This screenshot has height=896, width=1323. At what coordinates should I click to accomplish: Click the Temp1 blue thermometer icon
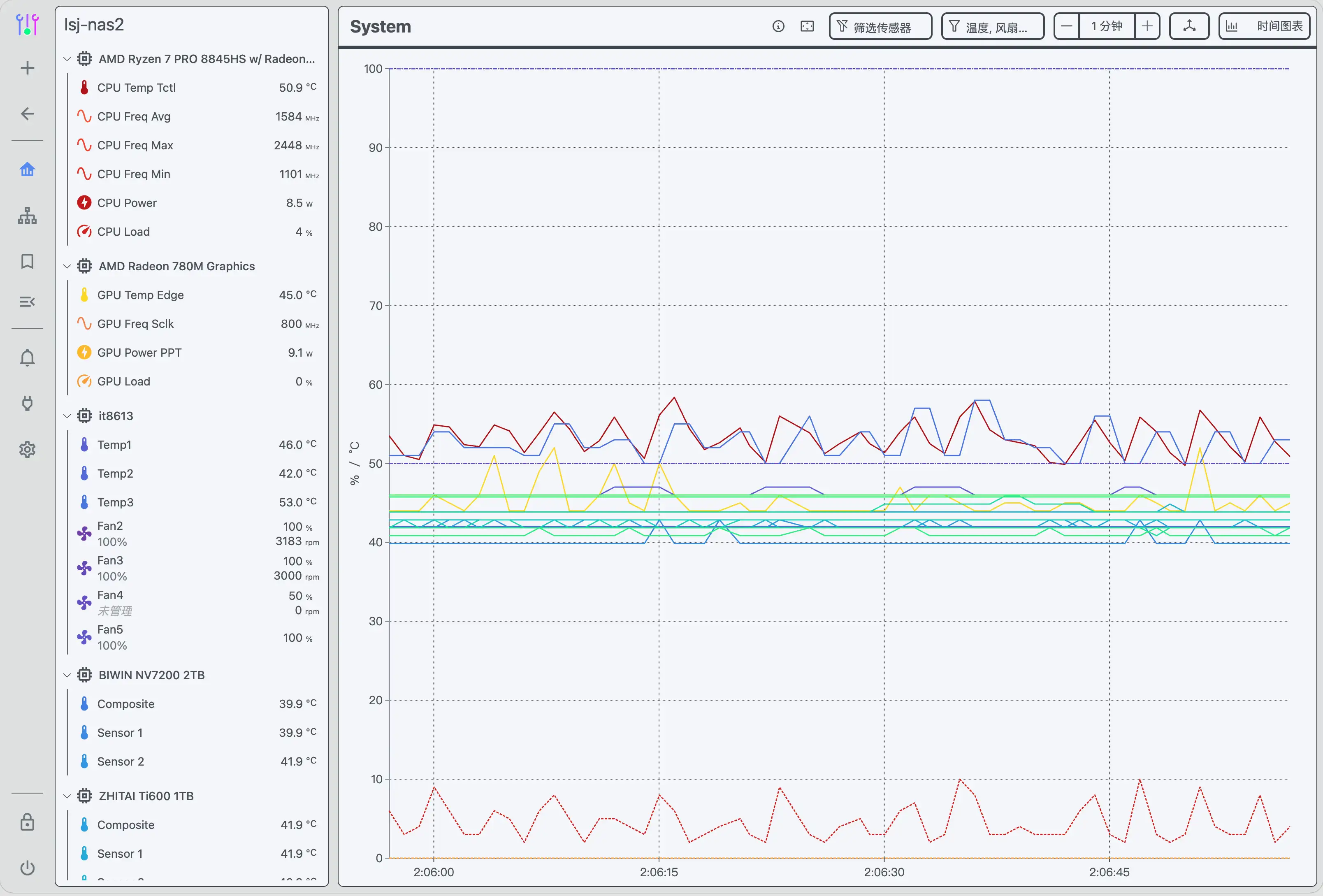point(84,445)
